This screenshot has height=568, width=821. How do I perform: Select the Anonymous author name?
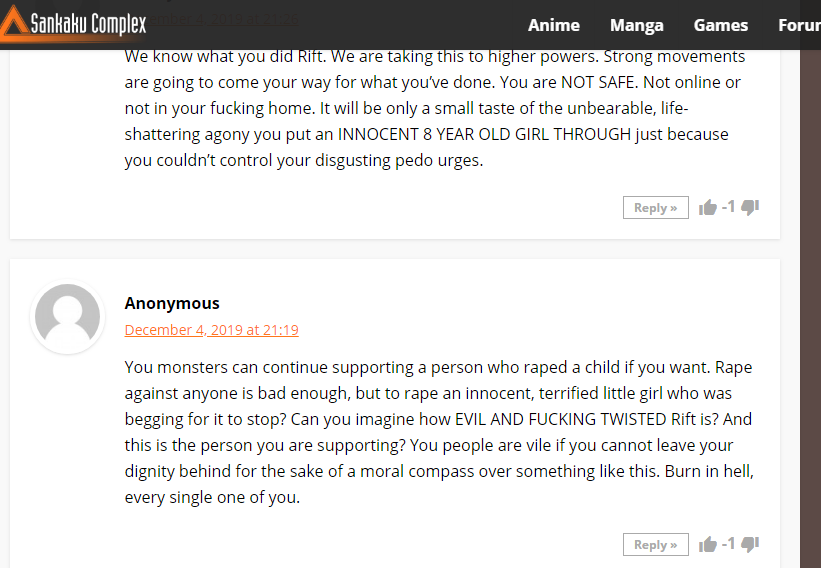[172, 303]
